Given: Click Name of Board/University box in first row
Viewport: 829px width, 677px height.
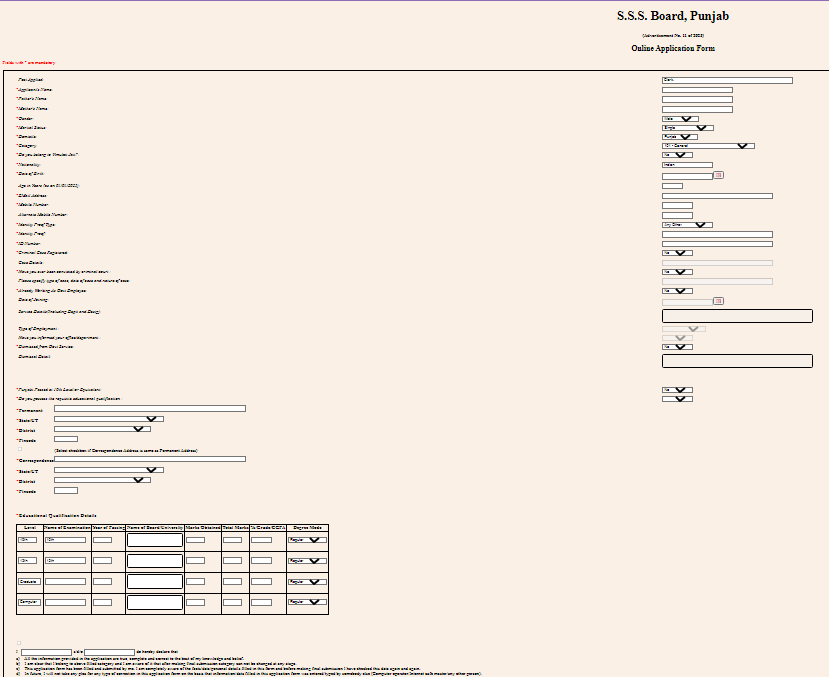Looking at the screenshot, I should pyautogui.click(x=155, y=540).
